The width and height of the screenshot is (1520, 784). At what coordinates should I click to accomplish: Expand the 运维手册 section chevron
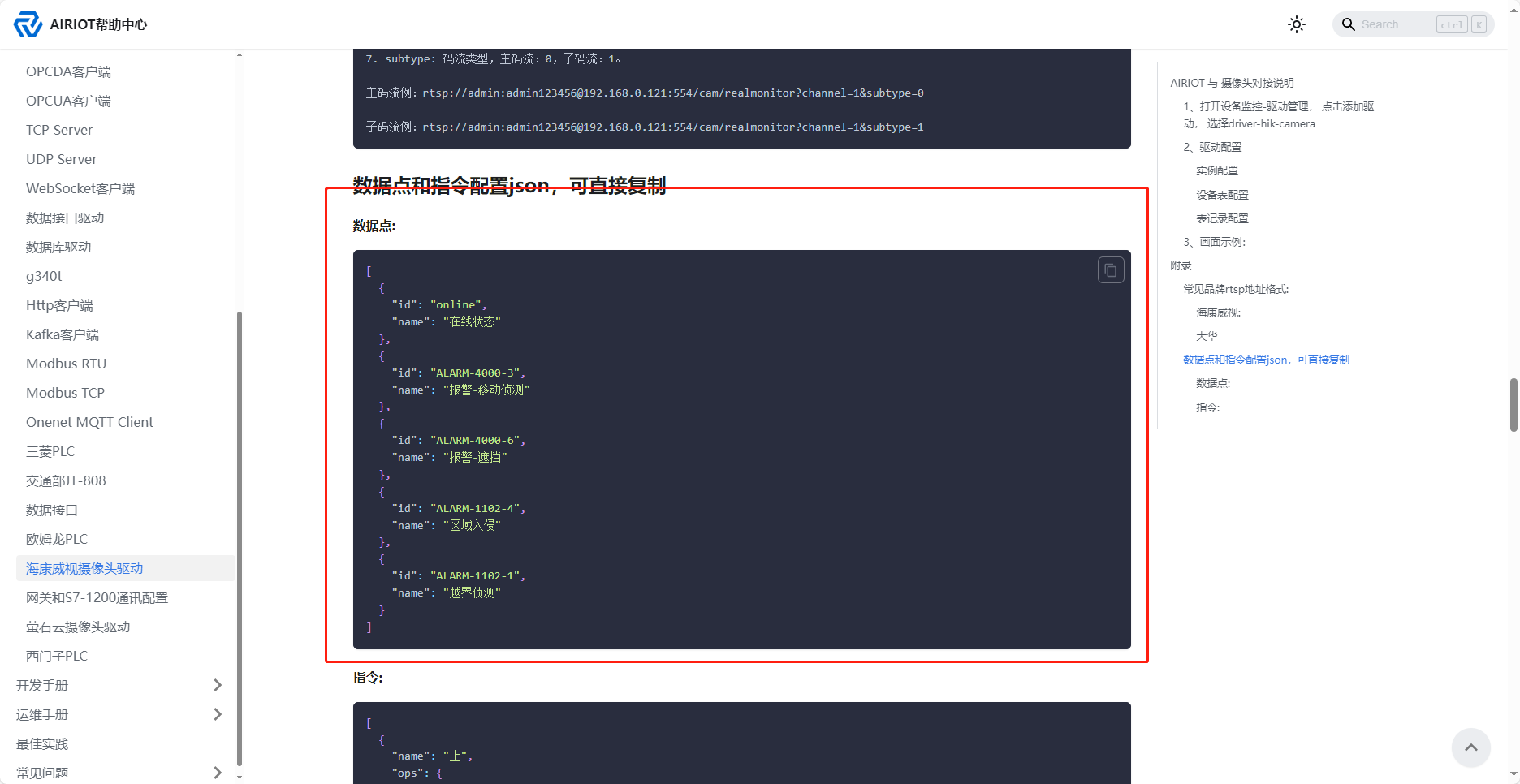[218, 714]
